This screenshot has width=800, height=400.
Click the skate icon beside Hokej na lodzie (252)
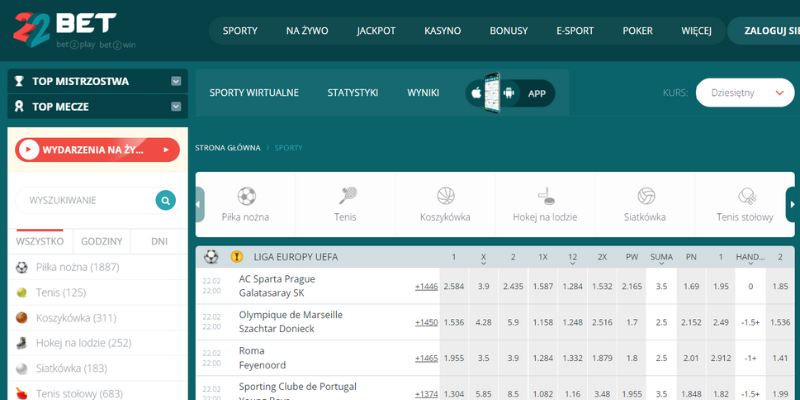pyautogui.click(x=21, y=343)
